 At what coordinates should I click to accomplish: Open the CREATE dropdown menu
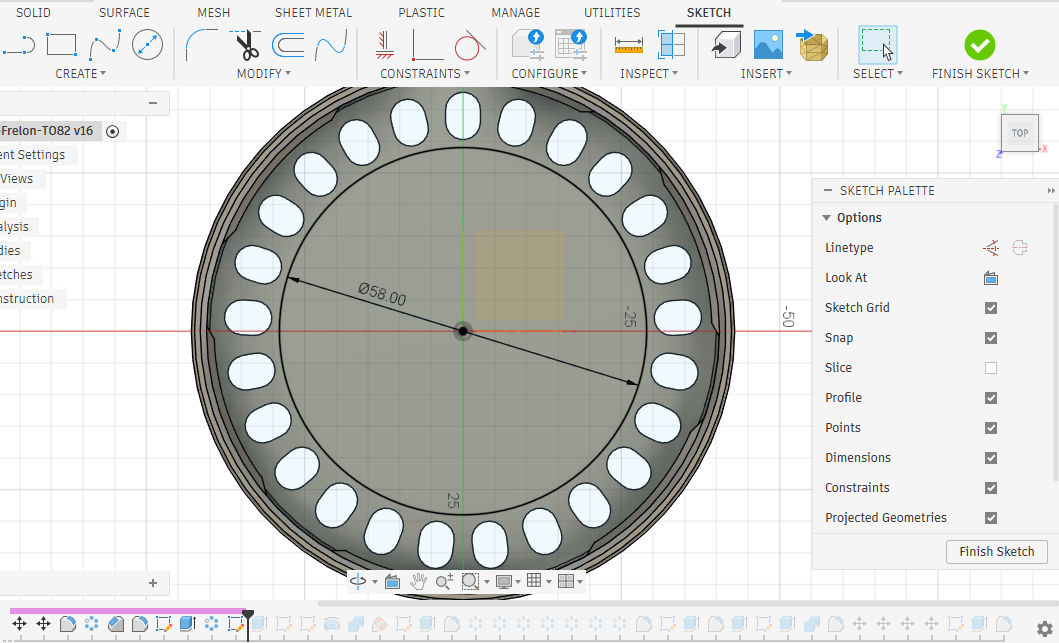click(80, 74)
